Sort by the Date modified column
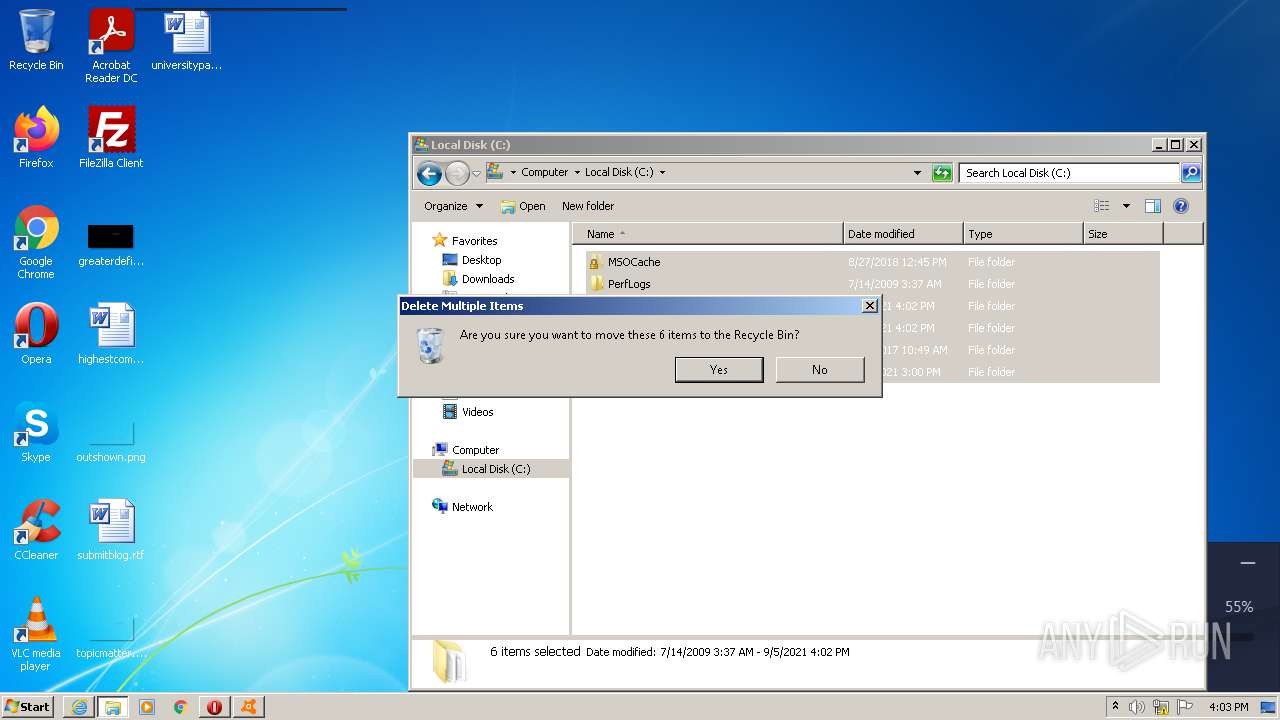Image resolution: width=1280 pixels, height=720 pixels. 903,234
